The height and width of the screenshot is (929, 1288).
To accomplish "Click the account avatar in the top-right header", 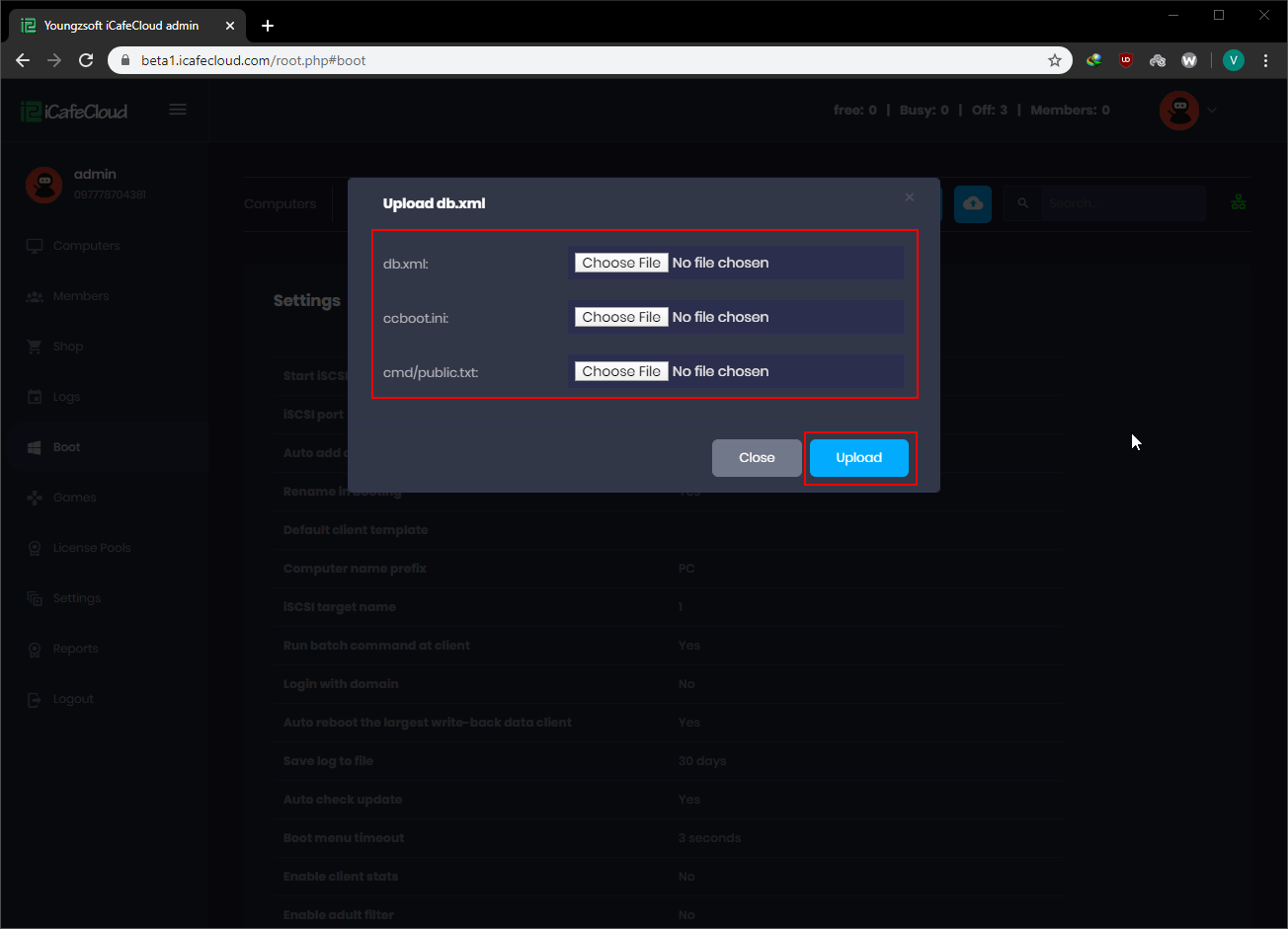I will click(1179, 110).
